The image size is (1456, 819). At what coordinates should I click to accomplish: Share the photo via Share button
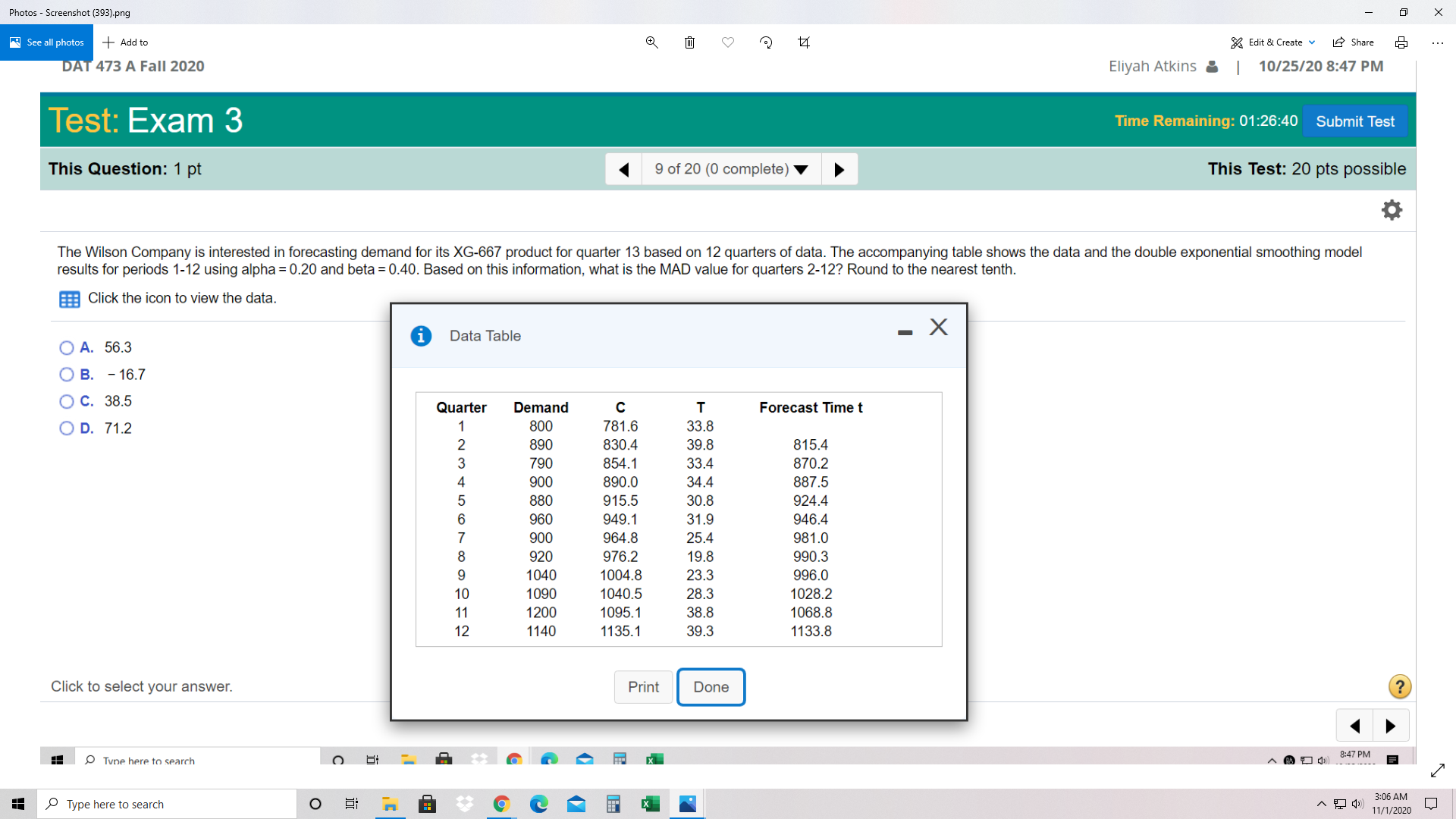click(1354, 42)
